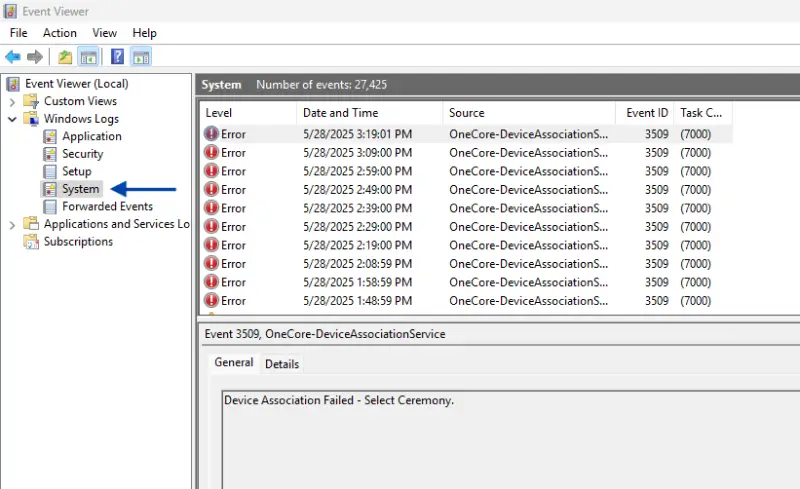The height and width of the screenshot is (489, 800).
Task: Expand Applications and Services Logs node
Action: click(x=12, y=224)
